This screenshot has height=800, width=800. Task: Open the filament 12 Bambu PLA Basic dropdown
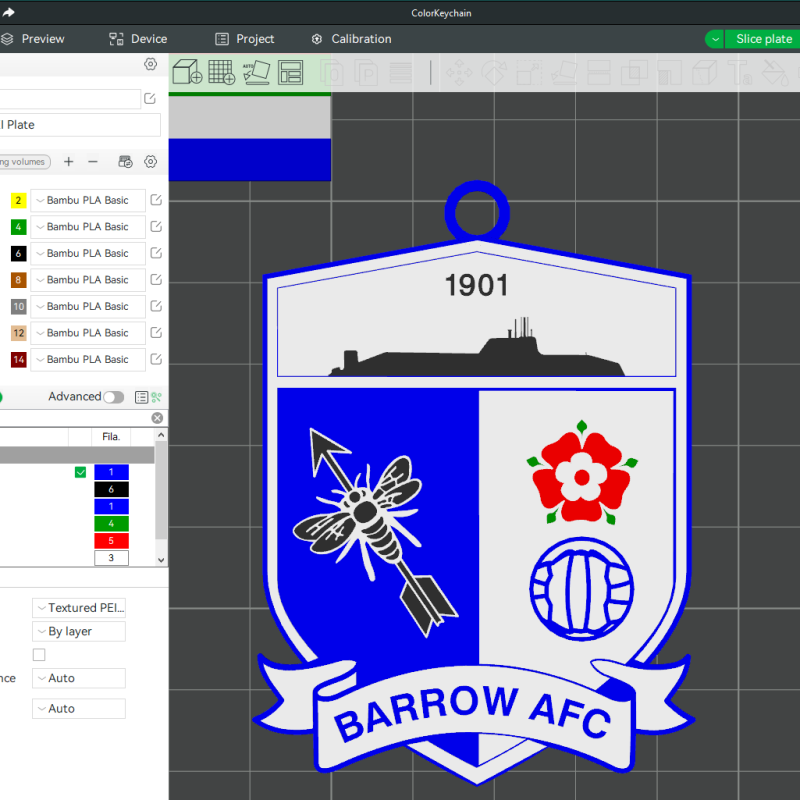point(88,333)
